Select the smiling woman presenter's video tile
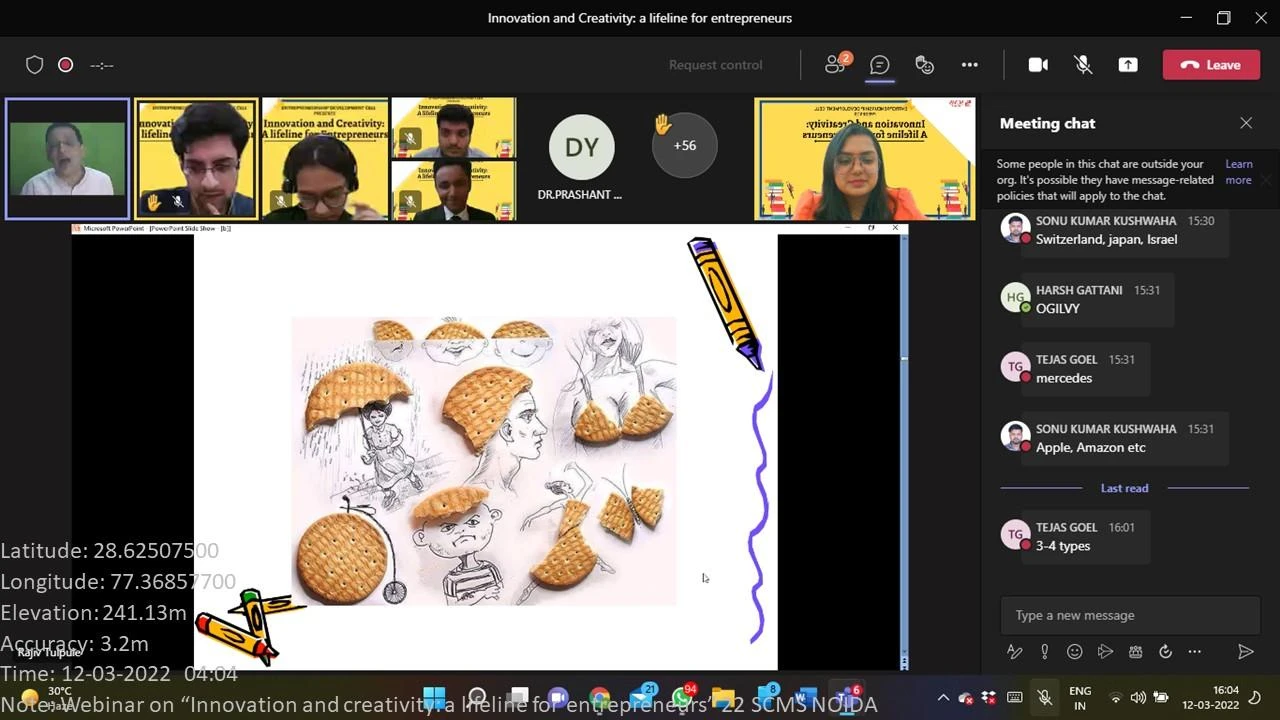This screenshot has width=1280, height=720. (x=864, y=158)
